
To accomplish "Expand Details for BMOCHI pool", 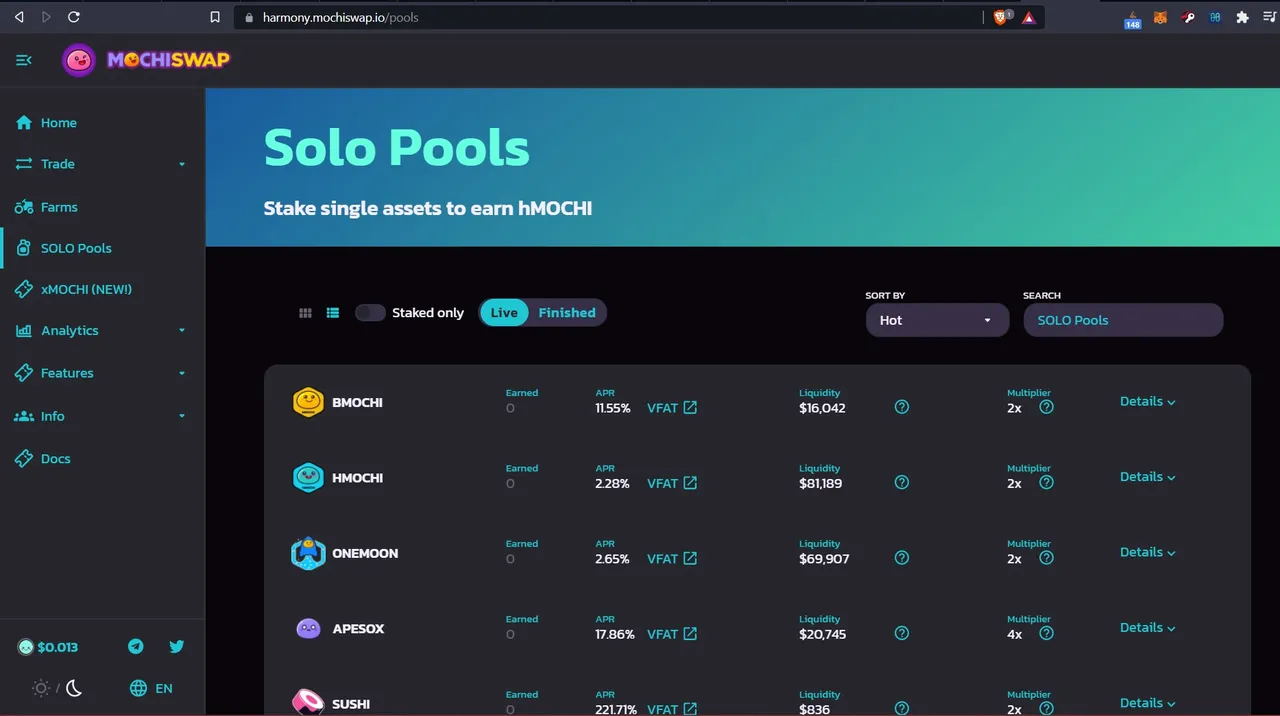I will pos(1147,401).
